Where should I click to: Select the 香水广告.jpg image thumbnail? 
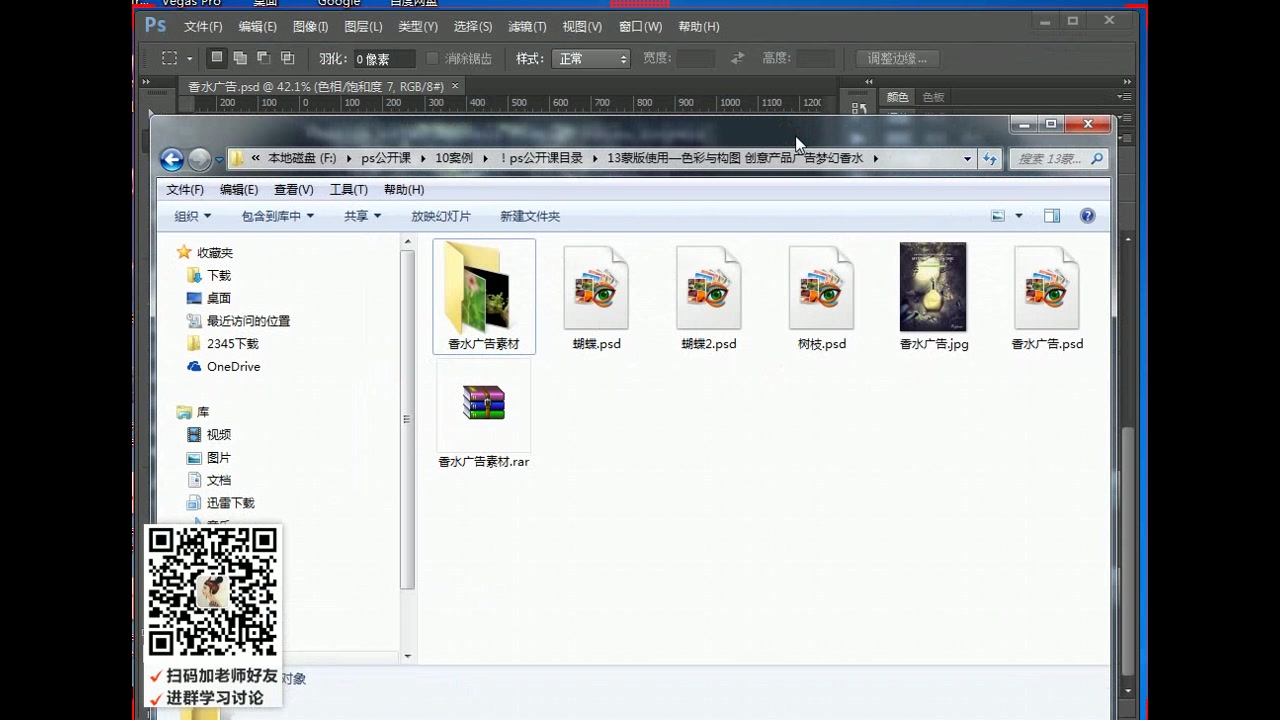(x=933, y=287)
